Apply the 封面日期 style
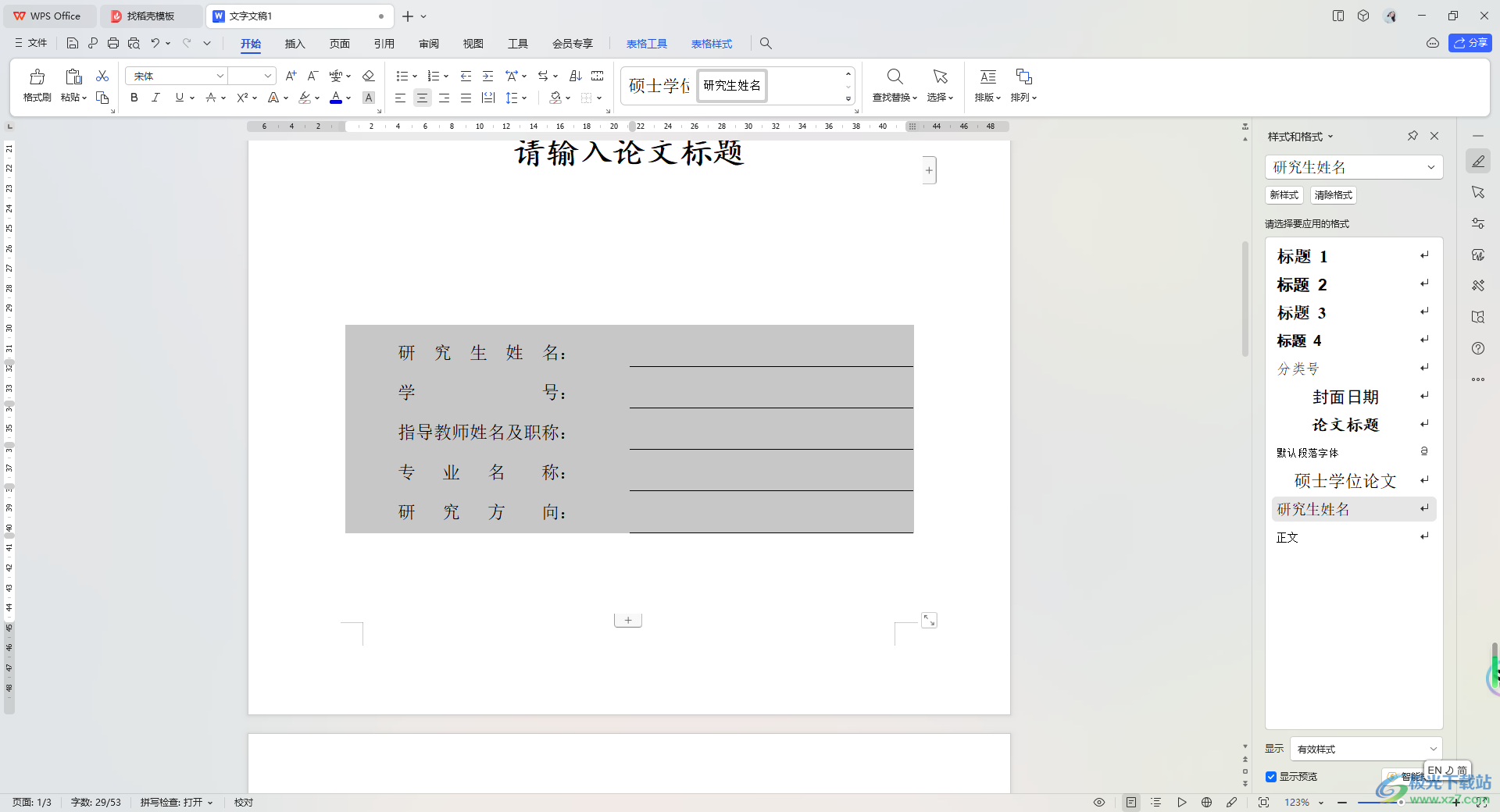Image resolution: width=1500 pixels, height=812 pixels. click(1354, 397)
